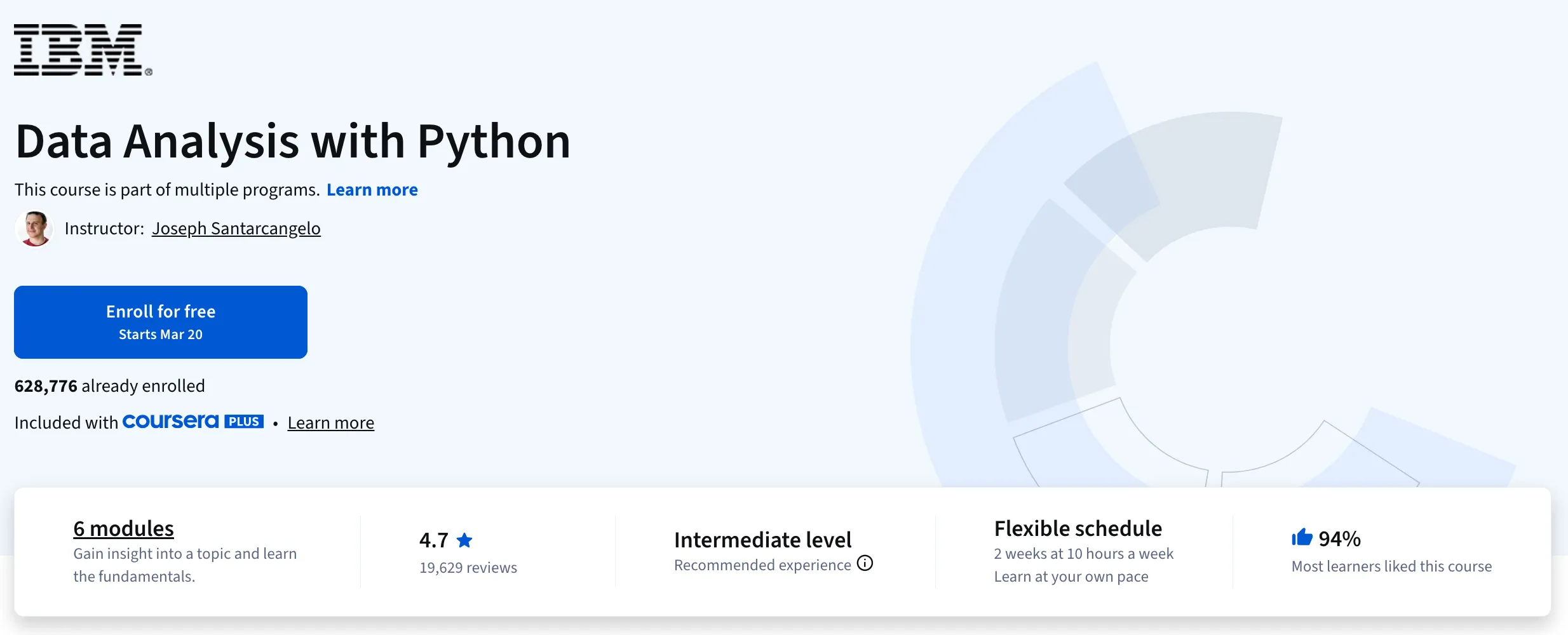Open the info icon next to Recommended experience
The image size is (1568, 635).
866,563
